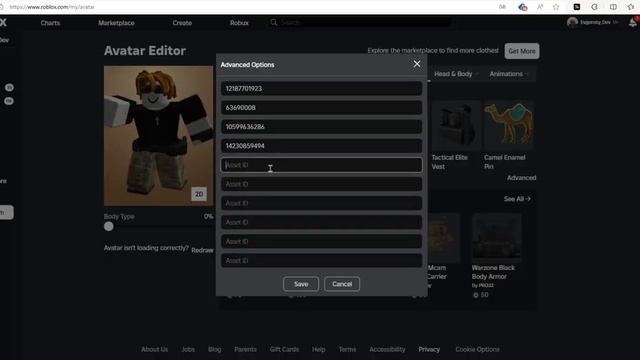This screenshot has width=640, height=360.
Task: Click the search magnifier icon
Action: pos(274,22)
